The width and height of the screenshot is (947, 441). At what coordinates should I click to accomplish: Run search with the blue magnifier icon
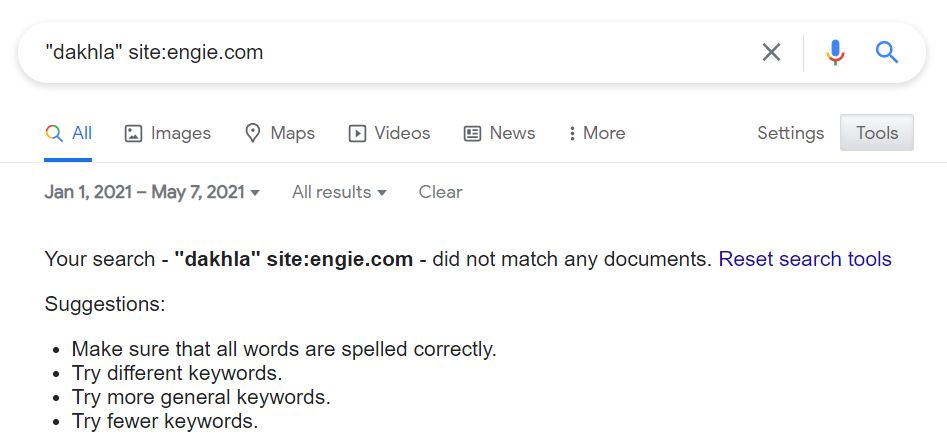pyautogui.click(x=887, y=53)
